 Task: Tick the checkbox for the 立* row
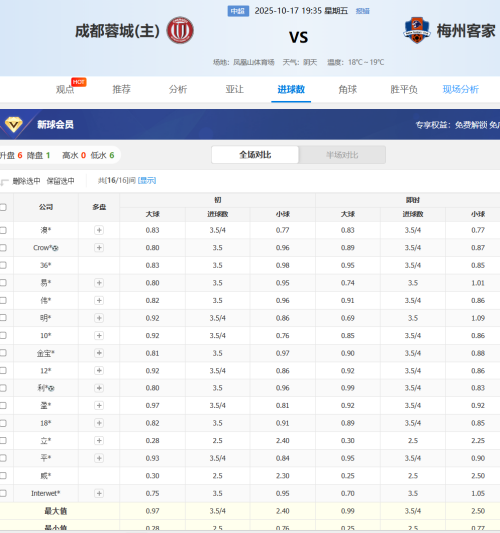(3, 441)
